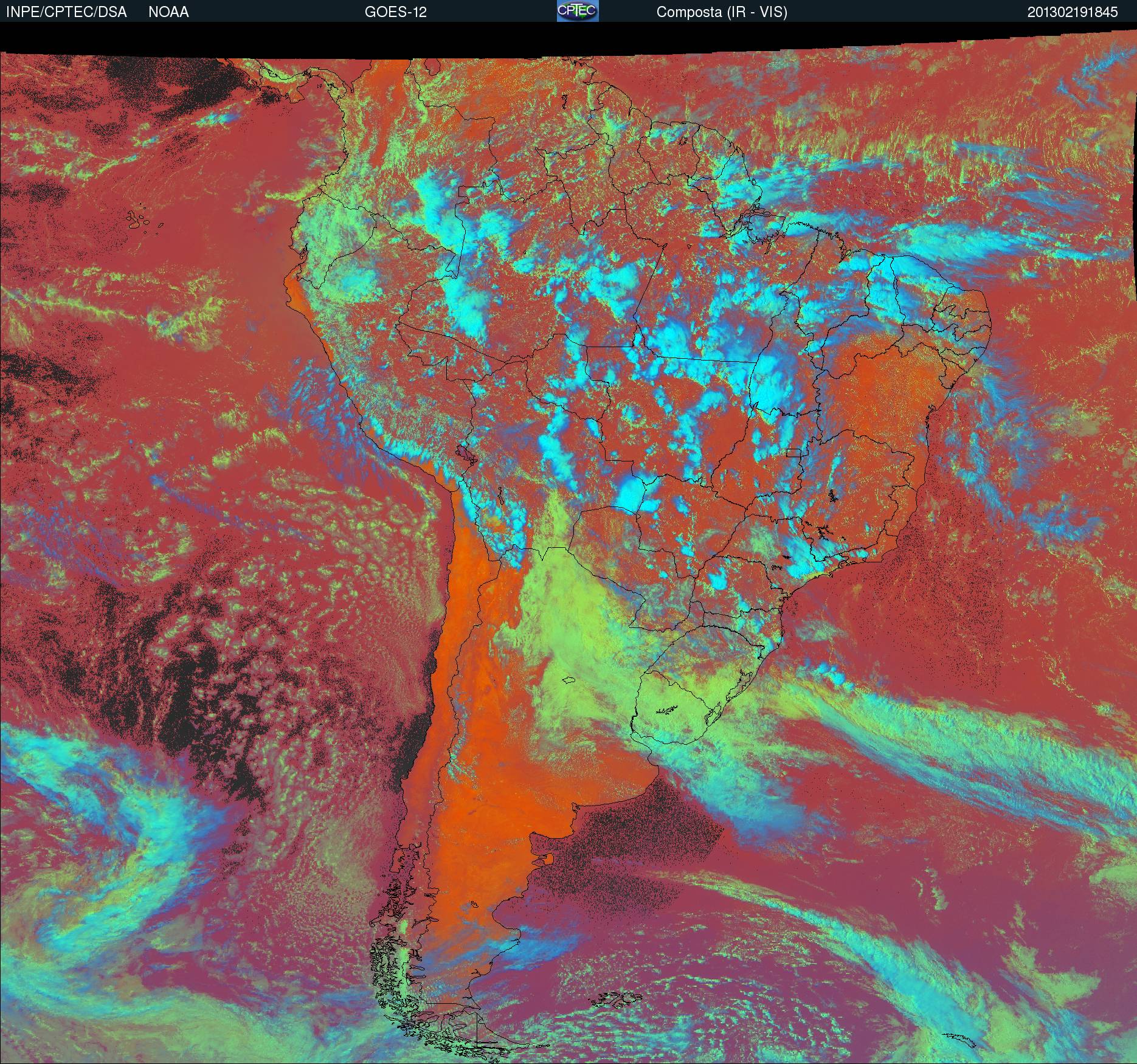Select the 201302191845 timestamp
The width and height of the screenshot is (1137, 1064).
[1073, 12]
